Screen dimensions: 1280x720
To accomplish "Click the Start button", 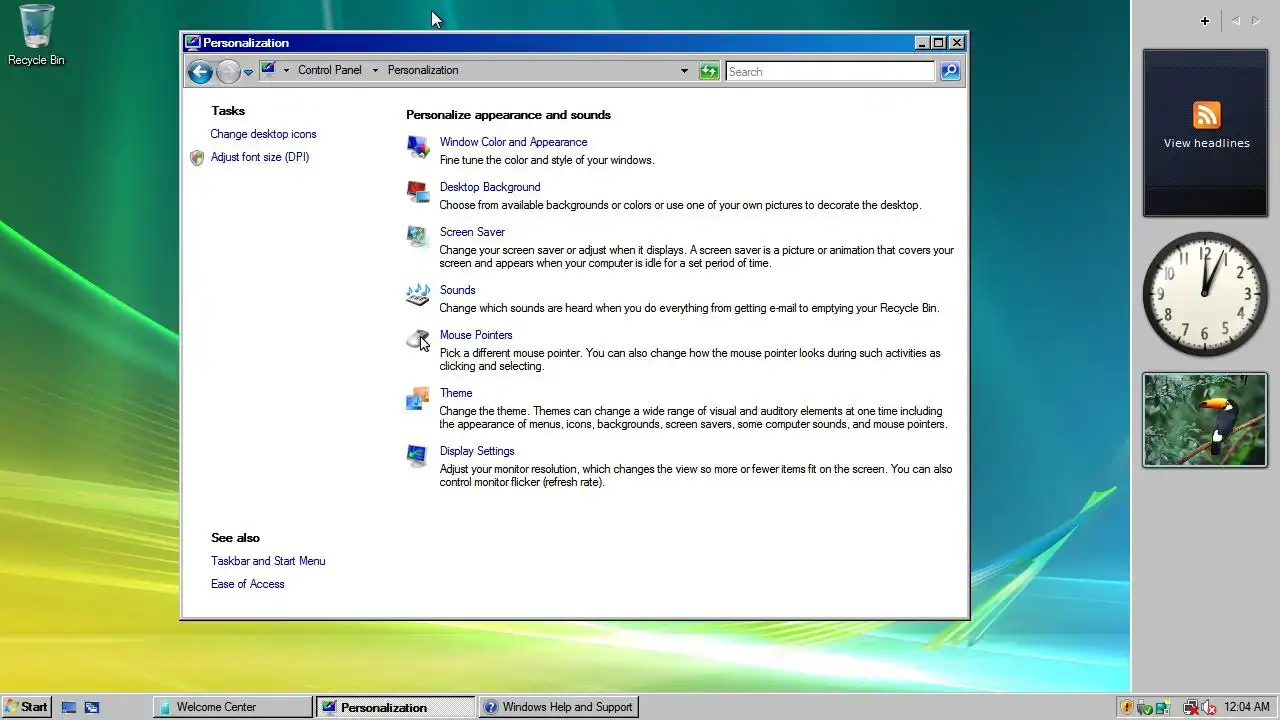I will [x=27, y=707].
